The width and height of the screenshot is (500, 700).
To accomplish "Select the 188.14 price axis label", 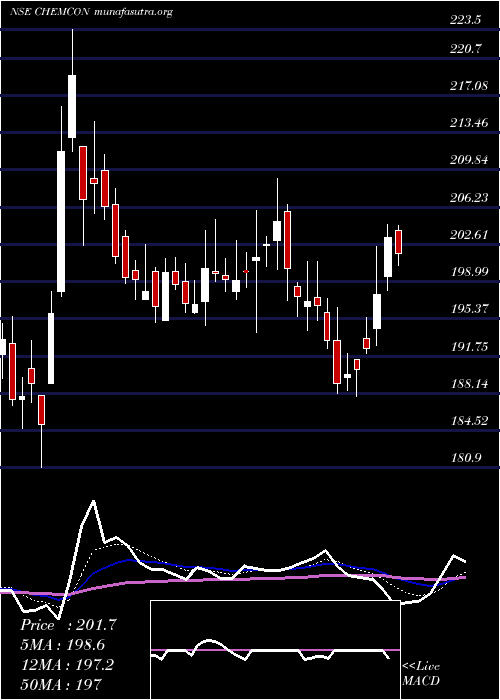I will click(469, 383).
